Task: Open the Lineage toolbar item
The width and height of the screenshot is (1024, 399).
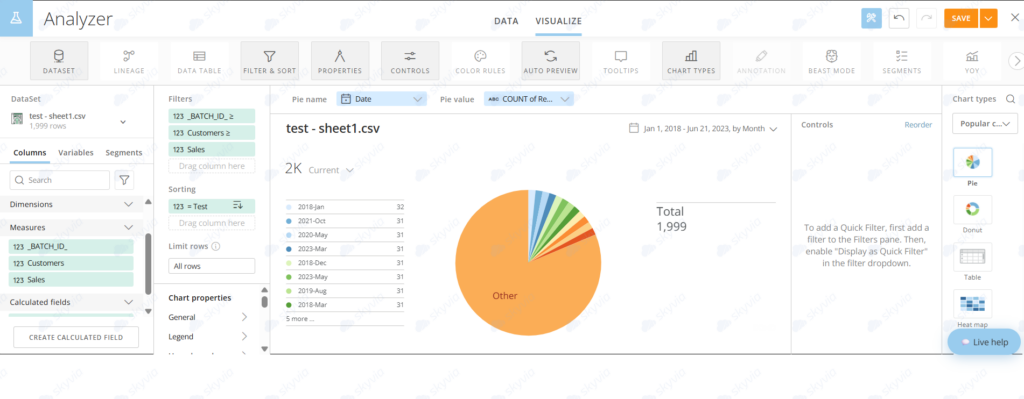Action: [129, 61]
